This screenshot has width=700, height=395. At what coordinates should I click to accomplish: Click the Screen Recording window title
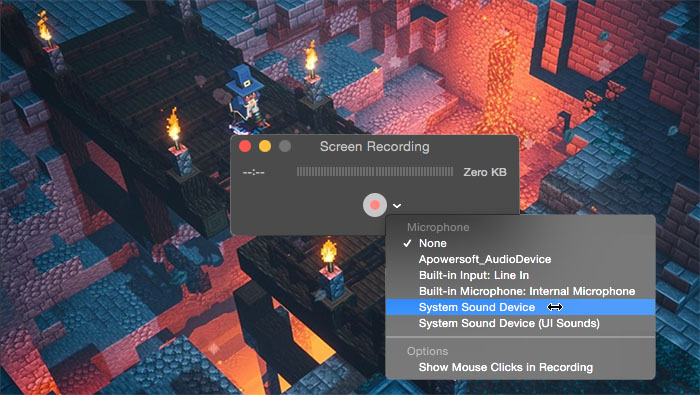375,147
